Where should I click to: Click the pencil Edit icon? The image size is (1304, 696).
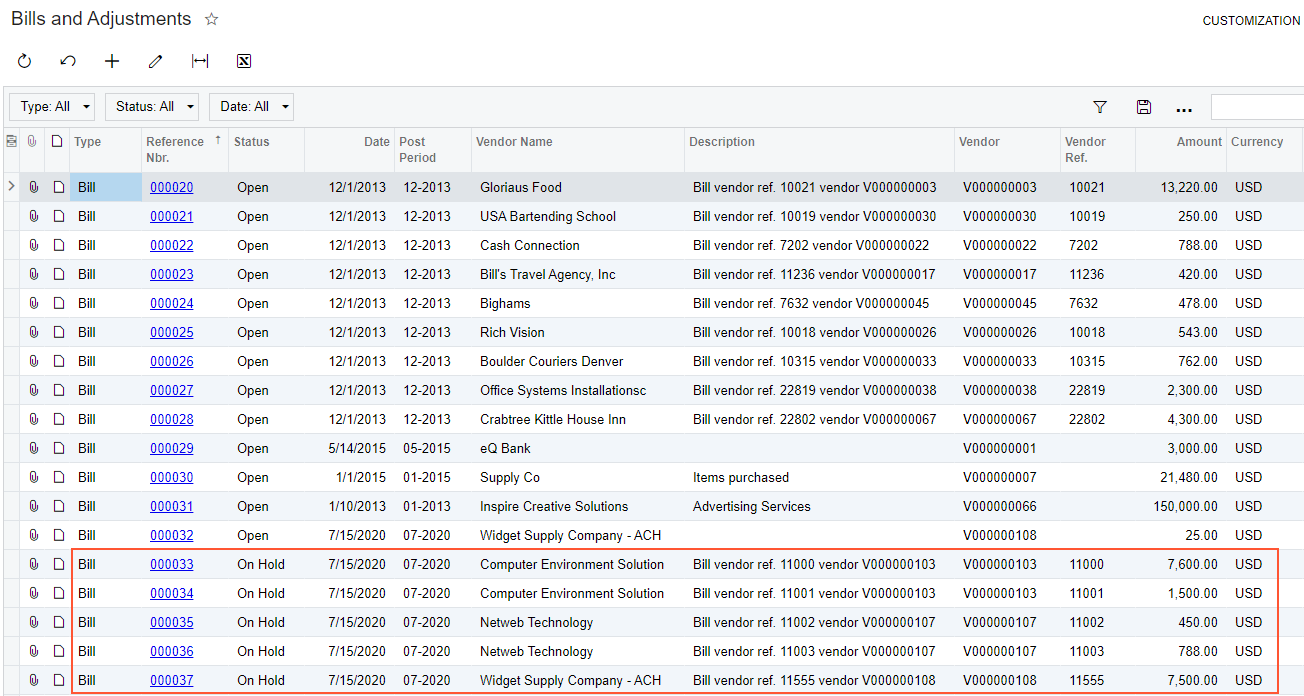(x=155, y=61)
